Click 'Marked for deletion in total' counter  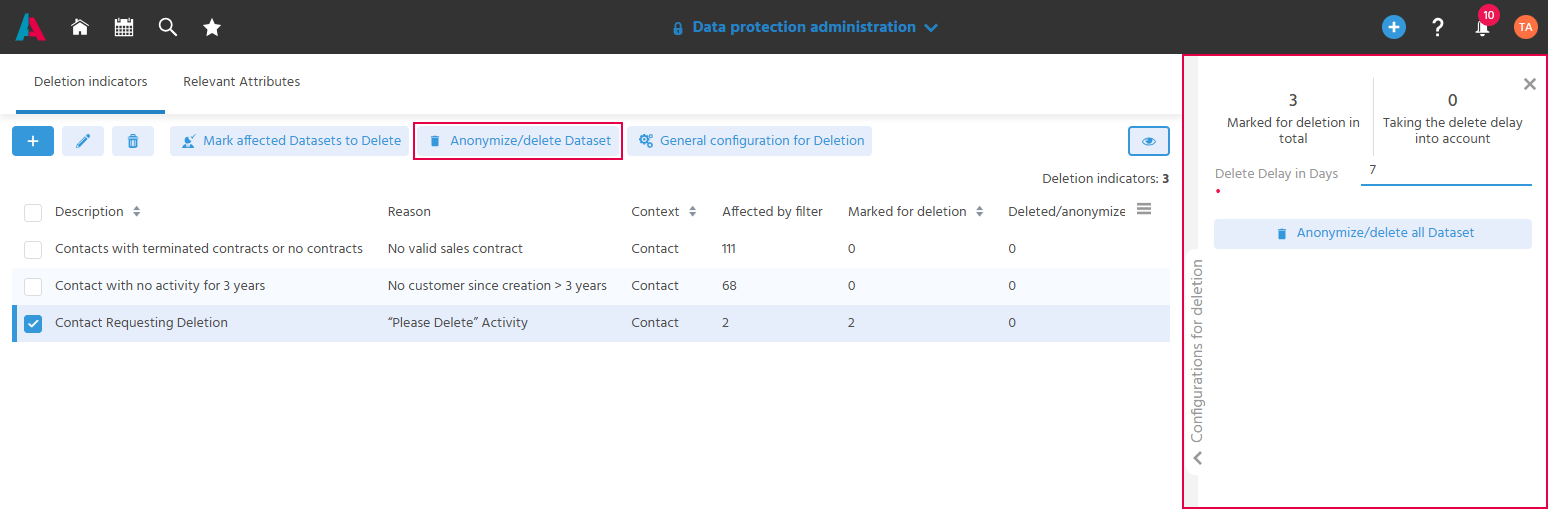click(x=1293, y=116)
